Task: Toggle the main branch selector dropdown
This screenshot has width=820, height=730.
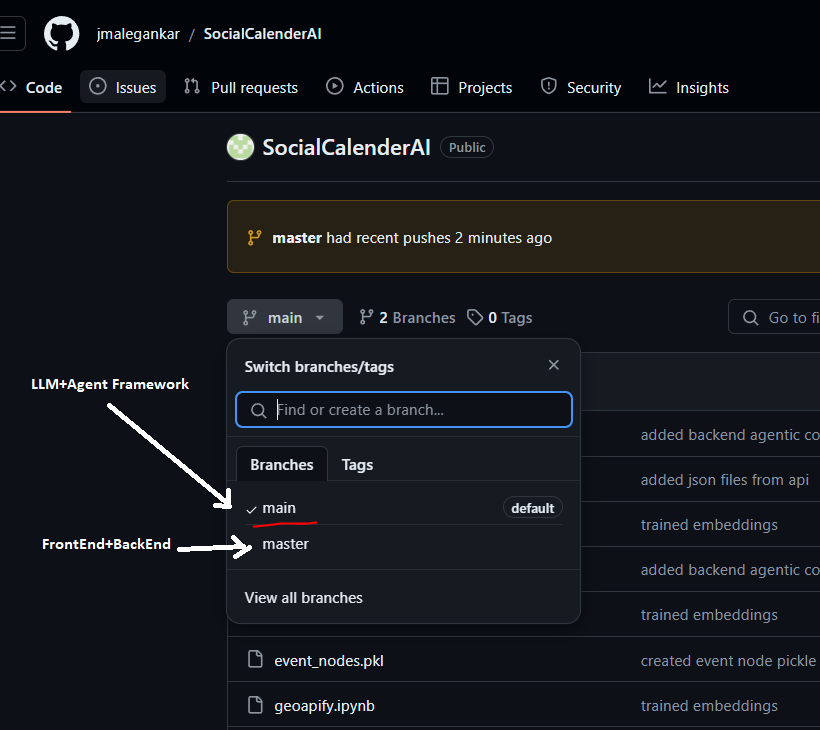Action: coord(285,317)
